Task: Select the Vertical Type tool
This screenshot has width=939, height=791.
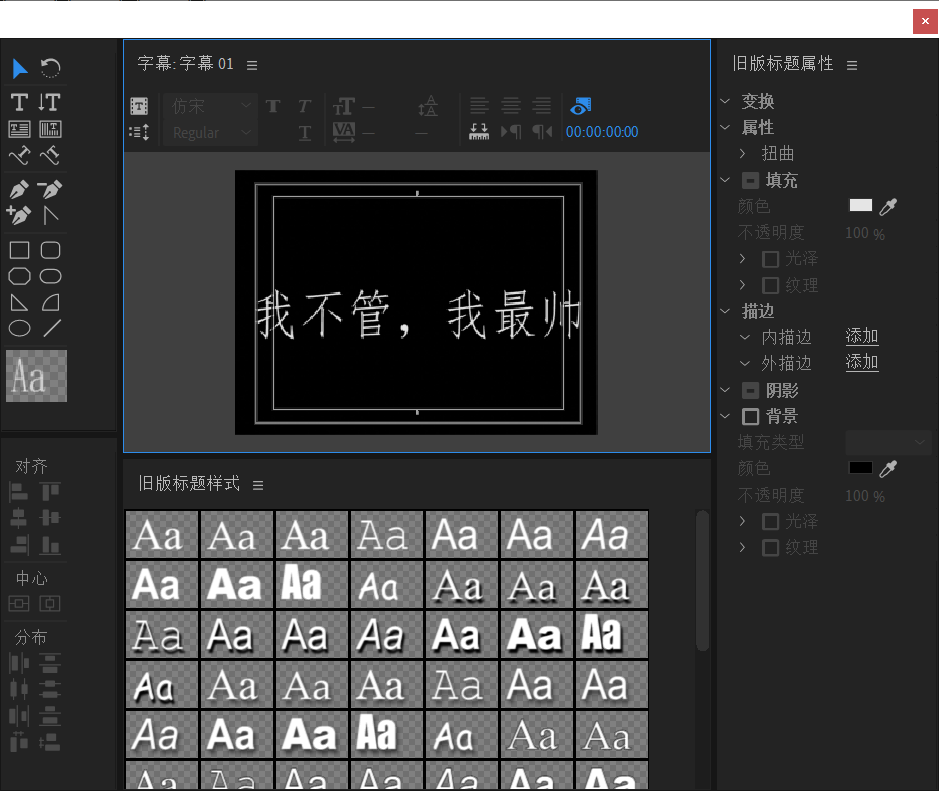Action: pos(49,102)
